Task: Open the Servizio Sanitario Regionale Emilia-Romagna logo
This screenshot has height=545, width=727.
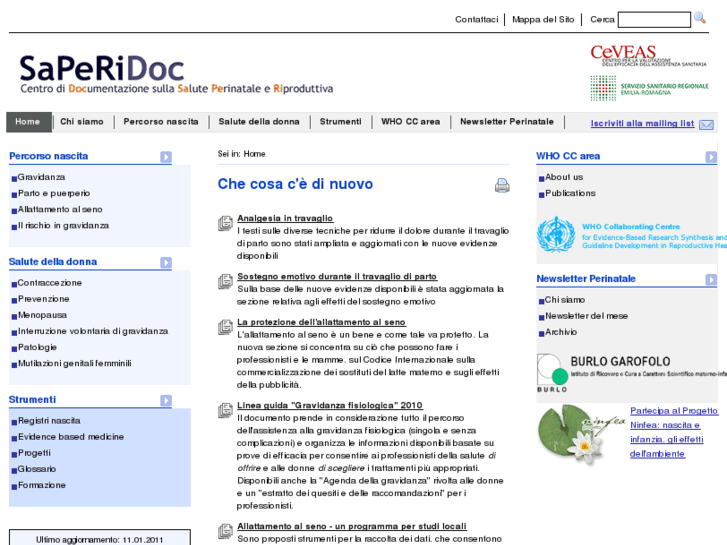Action: click(649, 88)
